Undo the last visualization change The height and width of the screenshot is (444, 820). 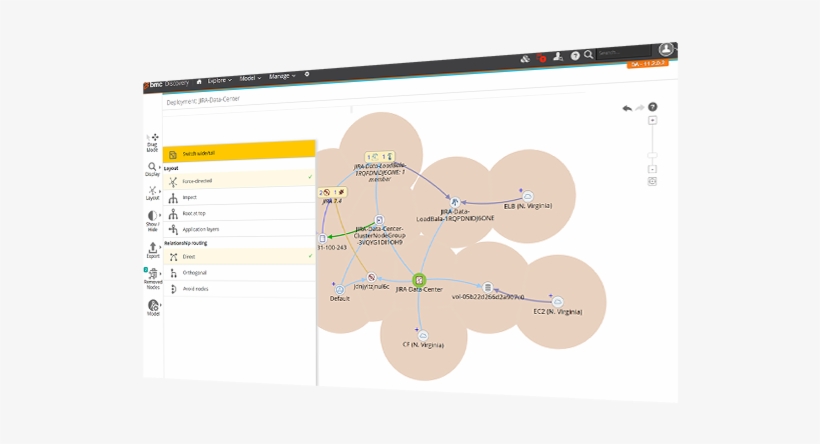point(627,108)
